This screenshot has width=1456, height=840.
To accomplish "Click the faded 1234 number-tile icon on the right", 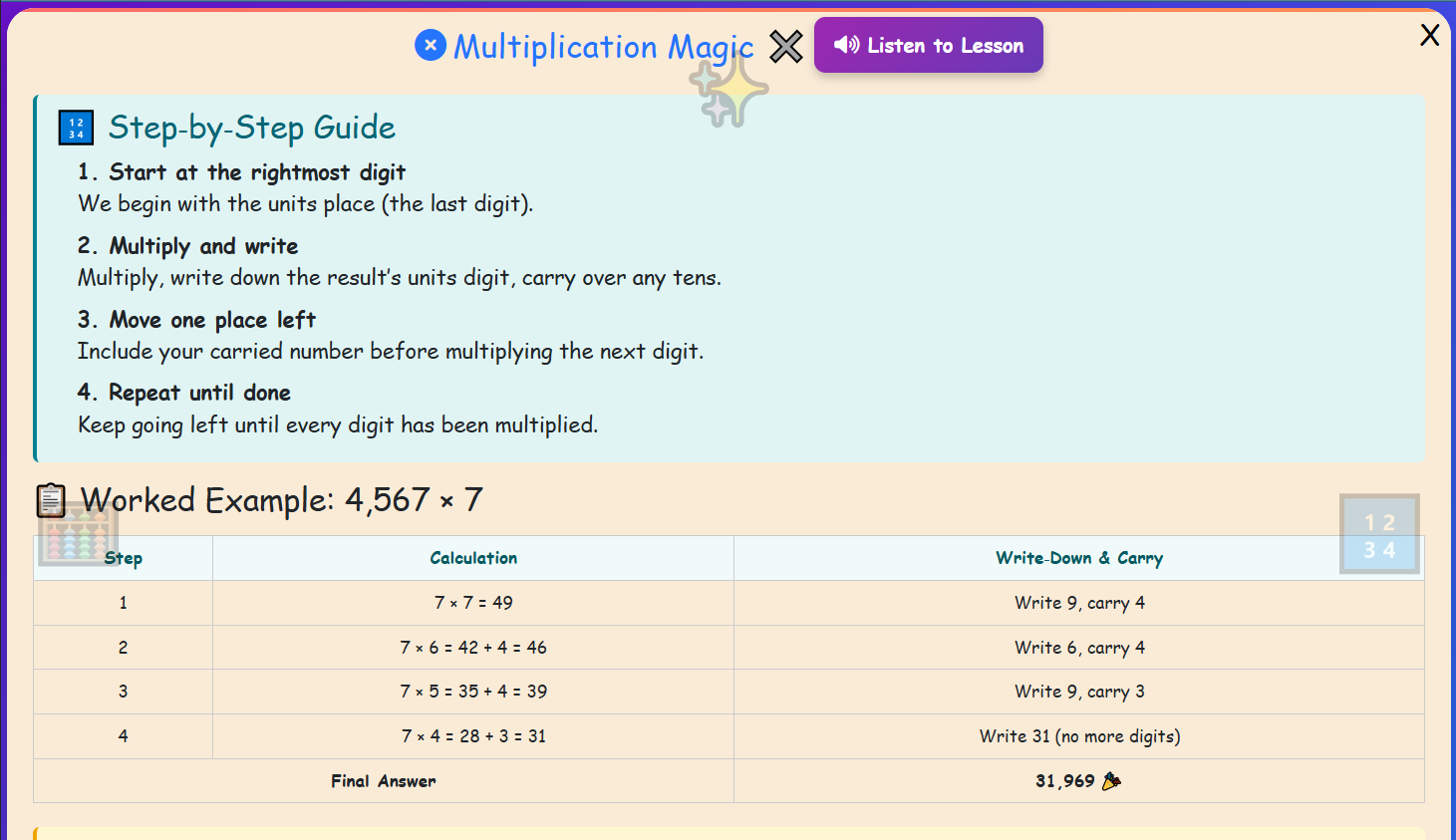I will point(1379,535).
